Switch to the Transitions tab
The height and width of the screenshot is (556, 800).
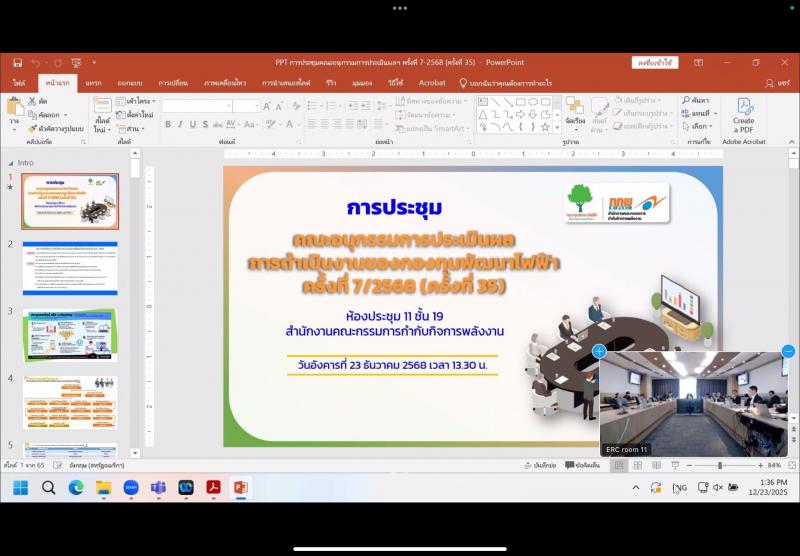click(x=173, y=83)
